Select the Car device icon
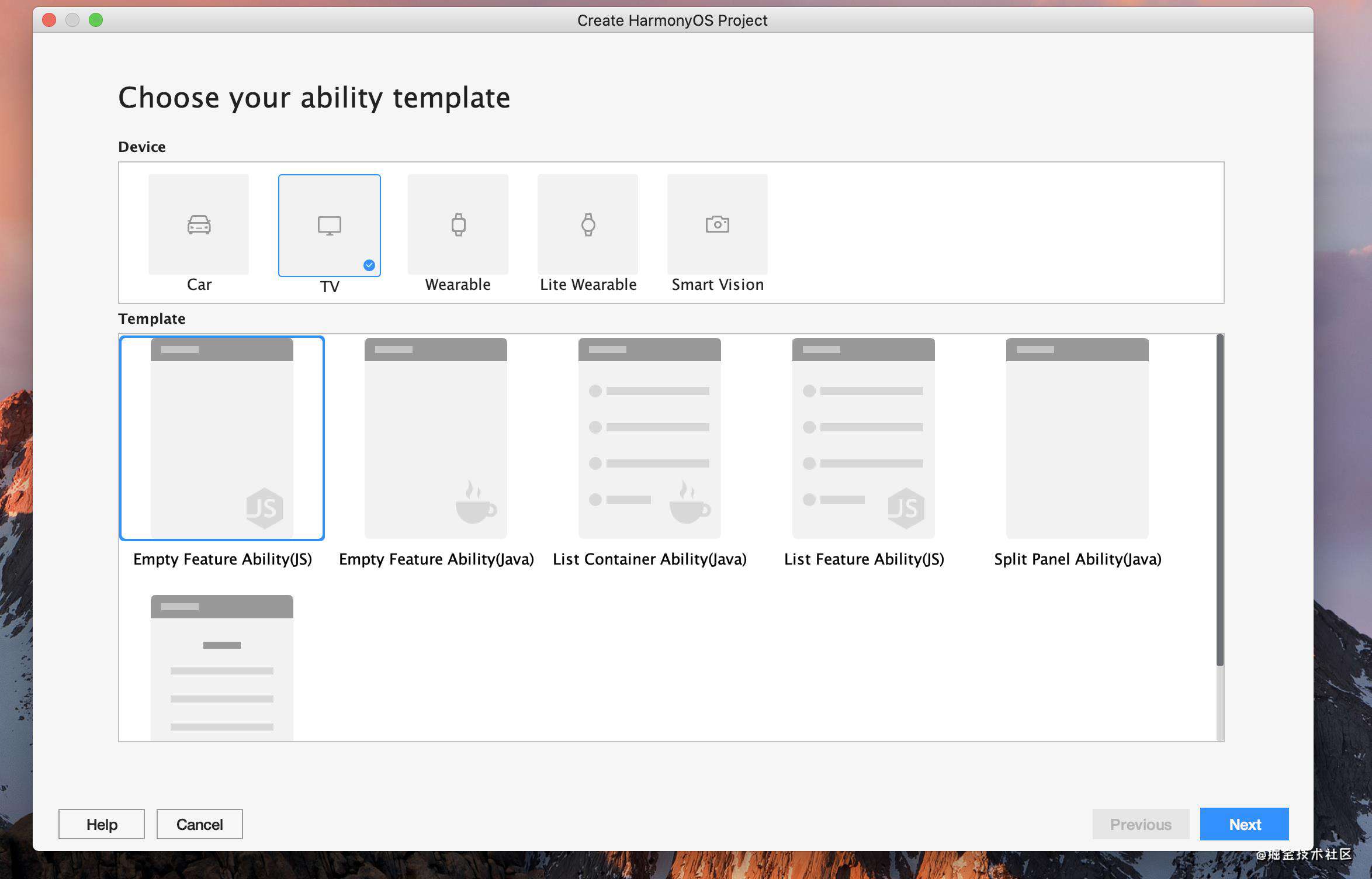This screenshot has height=879, width=1372. (199, 224)
